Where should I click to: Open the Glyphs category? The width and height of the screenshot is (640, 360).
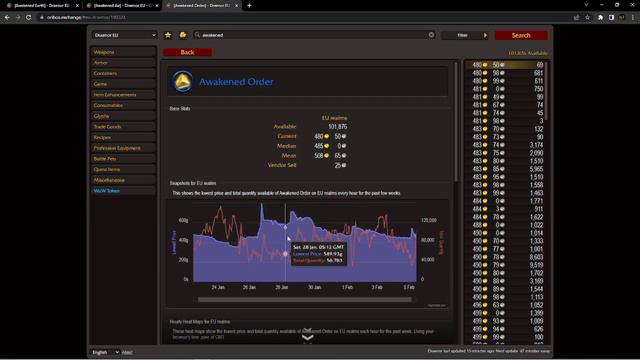(x=123, y=116)
